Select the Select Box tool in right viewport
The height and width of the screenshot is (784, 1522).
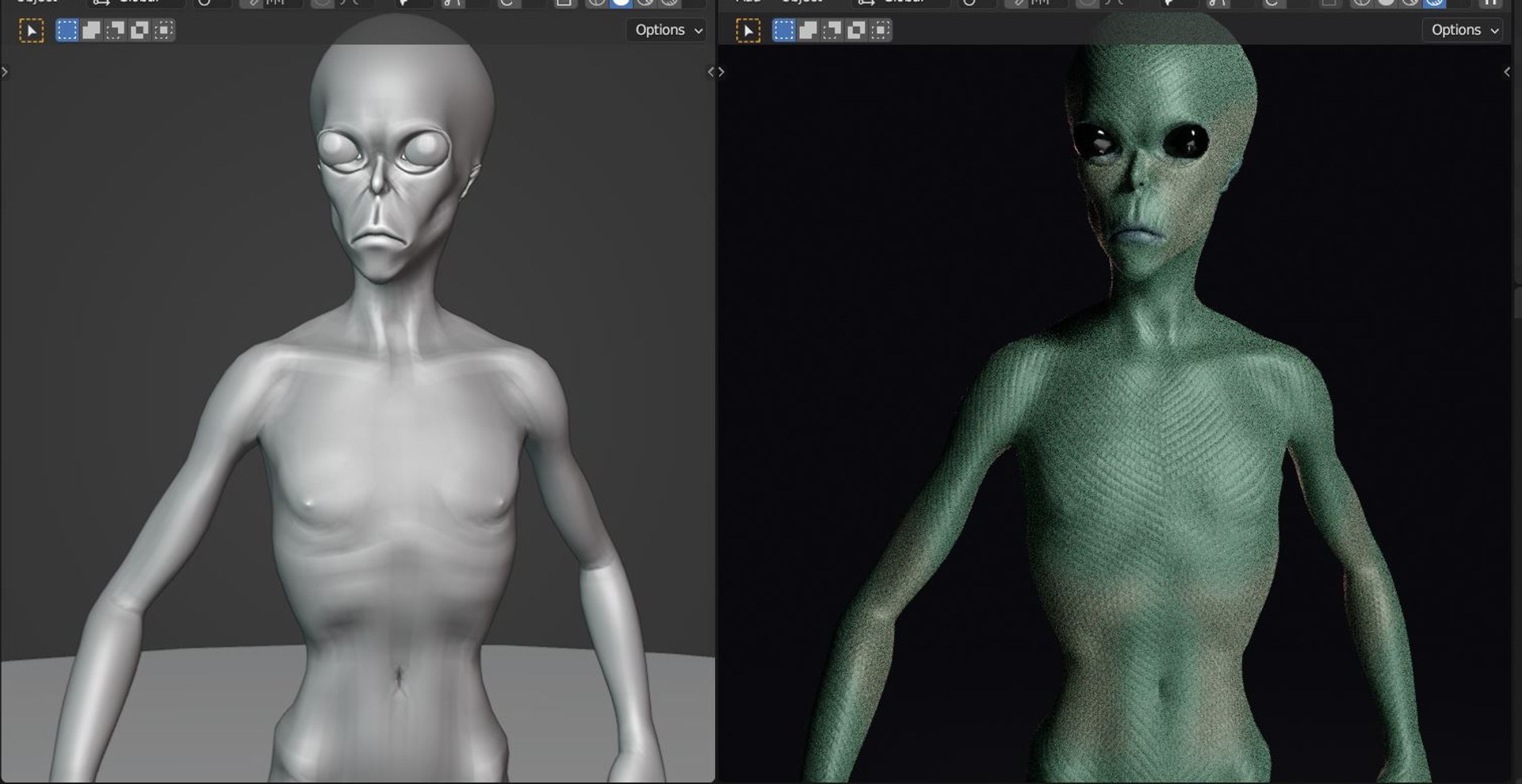coord(748,31)
